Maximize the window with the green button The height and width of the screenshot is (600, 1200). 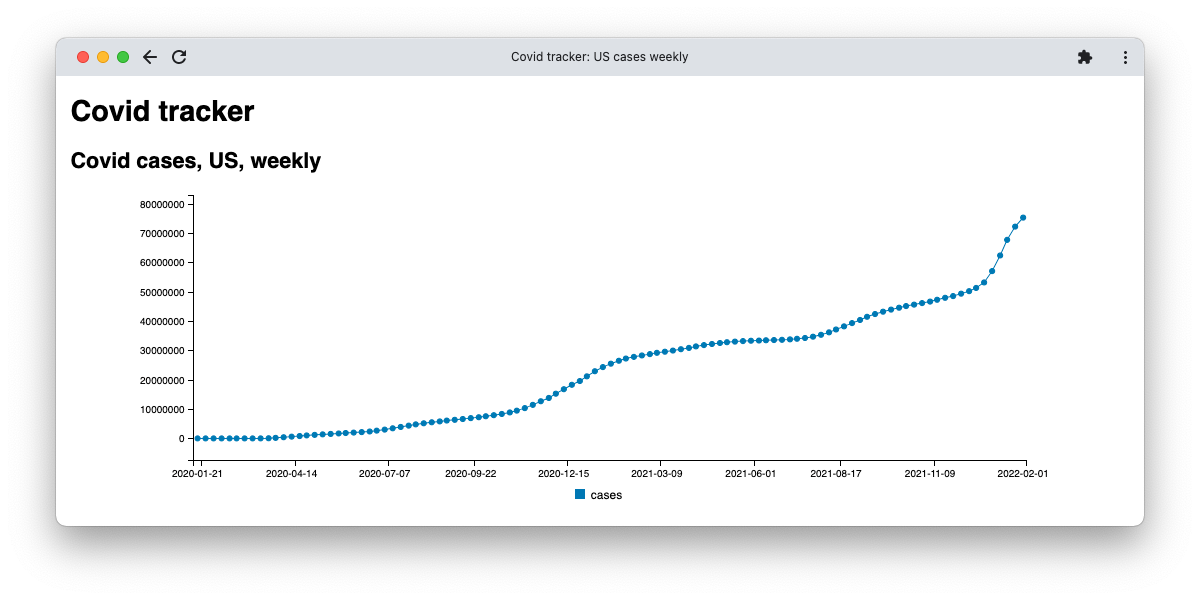click(123, 57)
